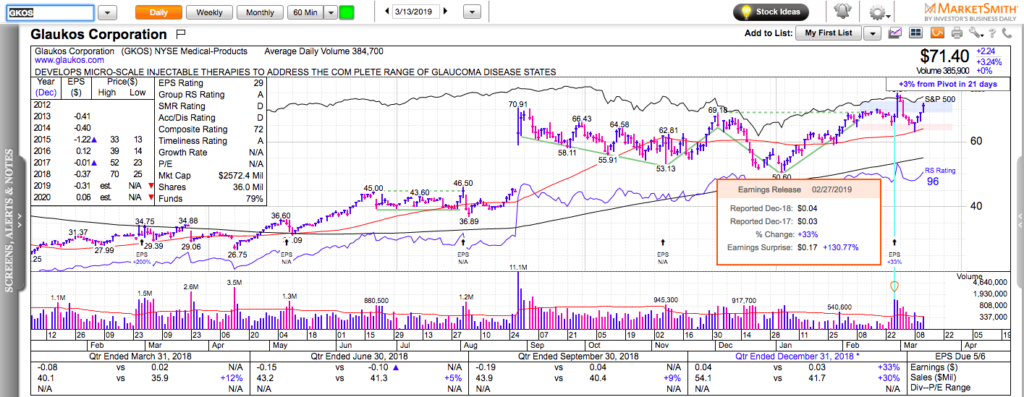The width and height of the screenshot is (1024, 397).
Task: Click the chart view icon
Action: 895,33
